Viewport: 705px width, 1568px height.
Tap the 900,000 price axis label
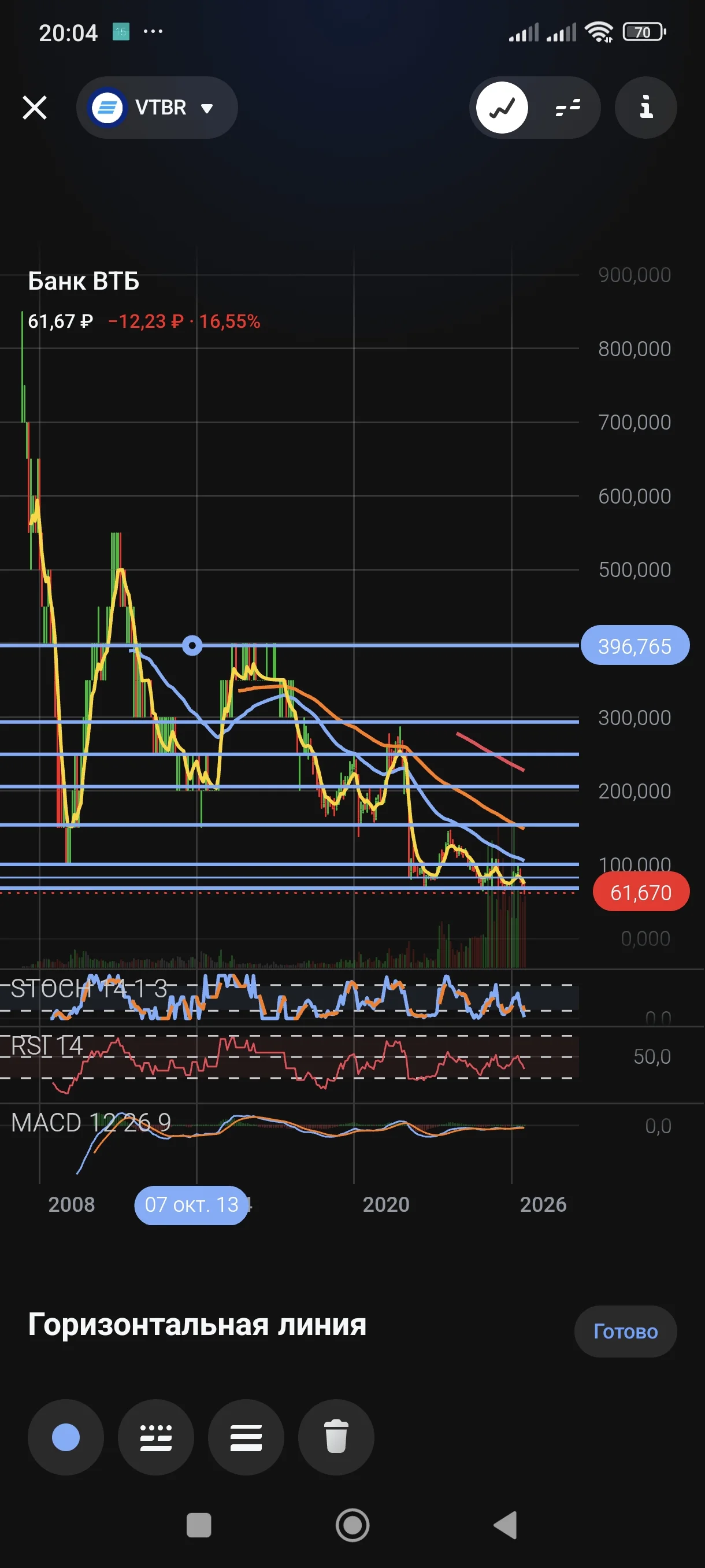[634, 275]
